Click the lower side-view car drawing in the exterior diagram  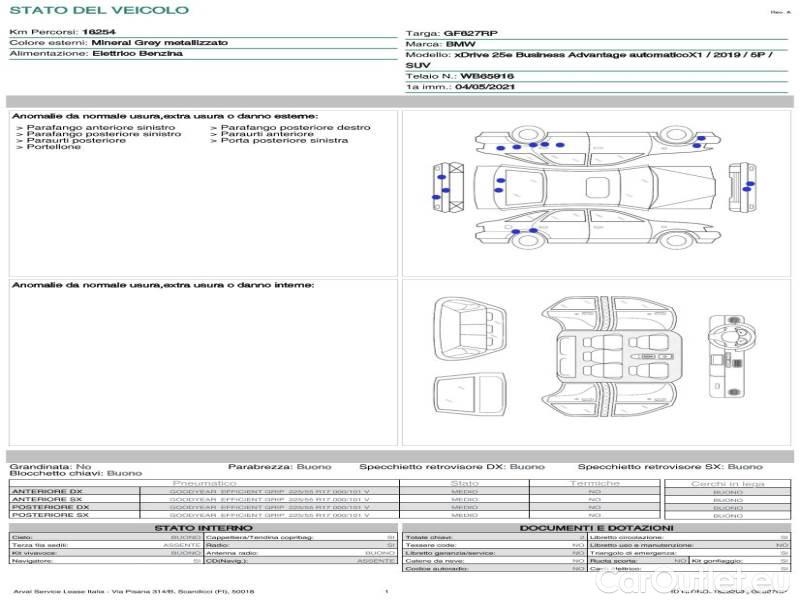pyautogui.click(x=597, y=229)
